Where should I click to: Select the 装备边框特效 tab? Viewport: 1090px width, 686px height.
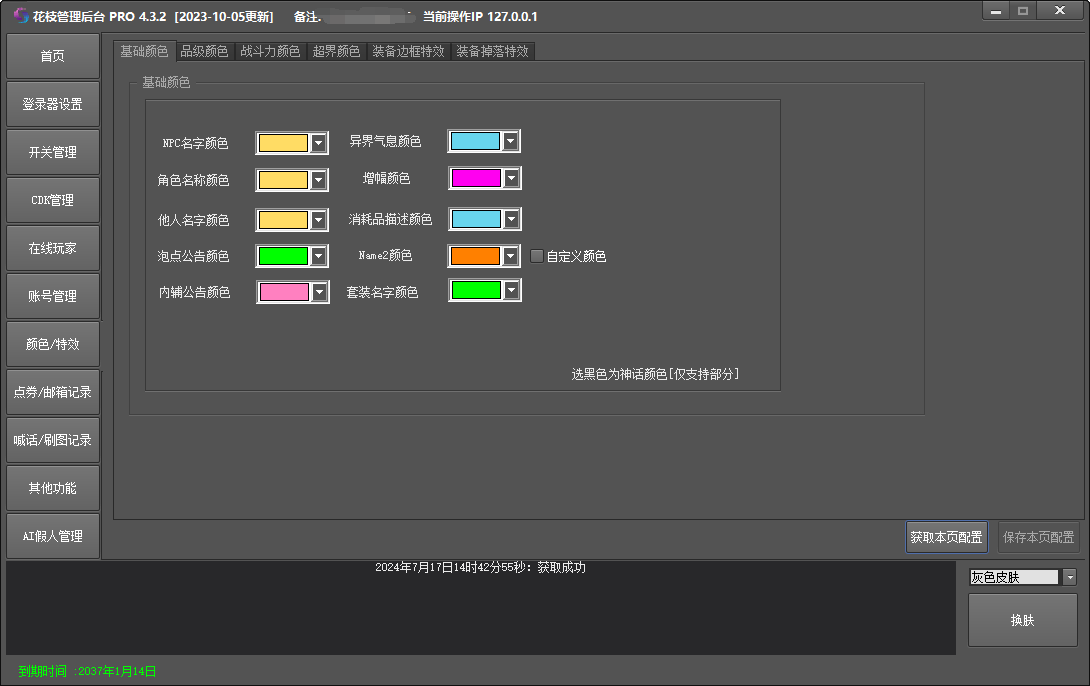pyautogui.click(x=408, y=51)
